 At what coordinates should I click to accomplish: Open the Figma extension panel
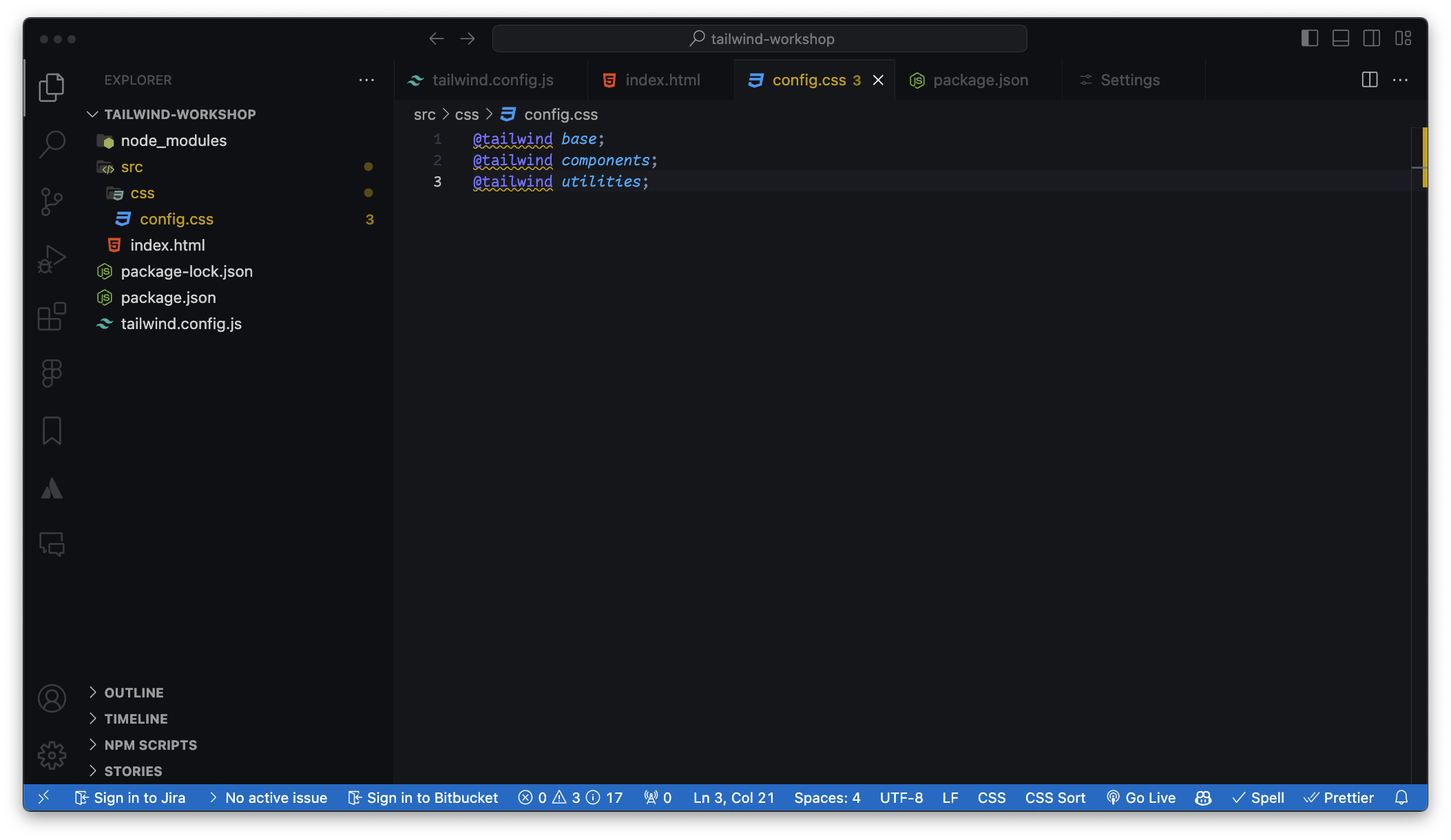[52, 374]
